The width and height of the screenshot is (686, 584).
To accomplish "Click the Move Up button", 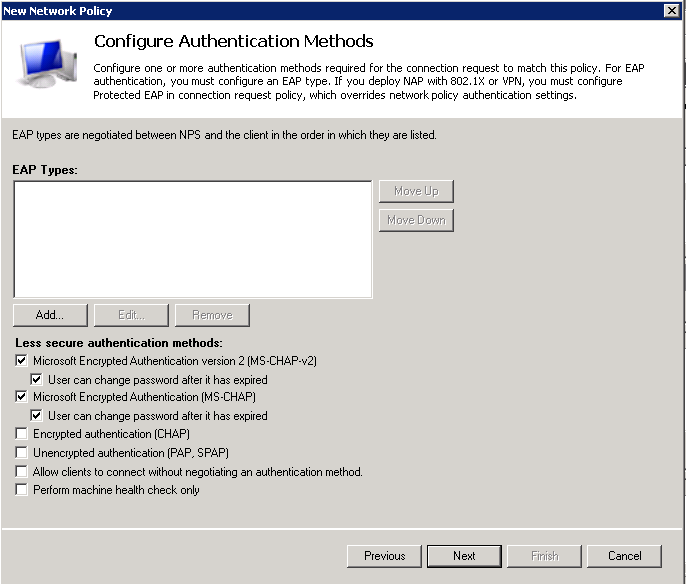I will [x=416, y=191].
